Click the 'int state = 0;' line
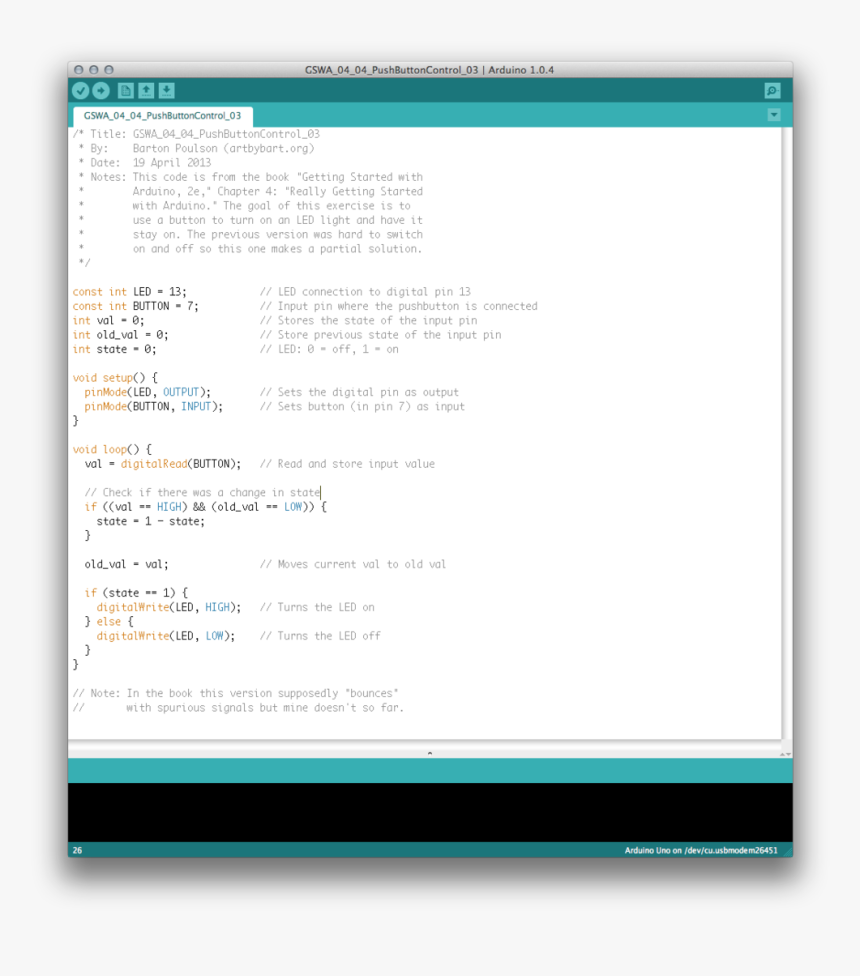Screen dimensions: 860x976 coord(115,349)
